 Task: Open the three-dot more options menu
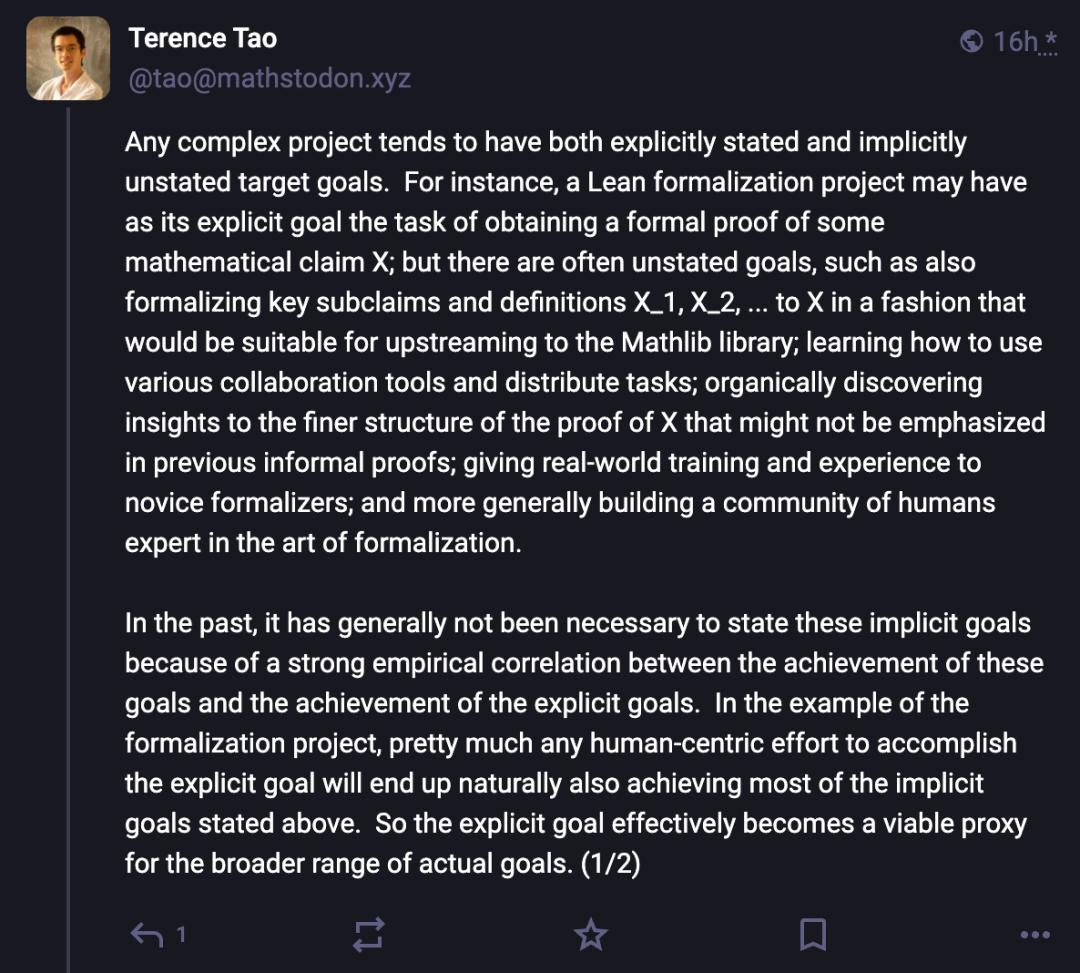click(1034, 935)
